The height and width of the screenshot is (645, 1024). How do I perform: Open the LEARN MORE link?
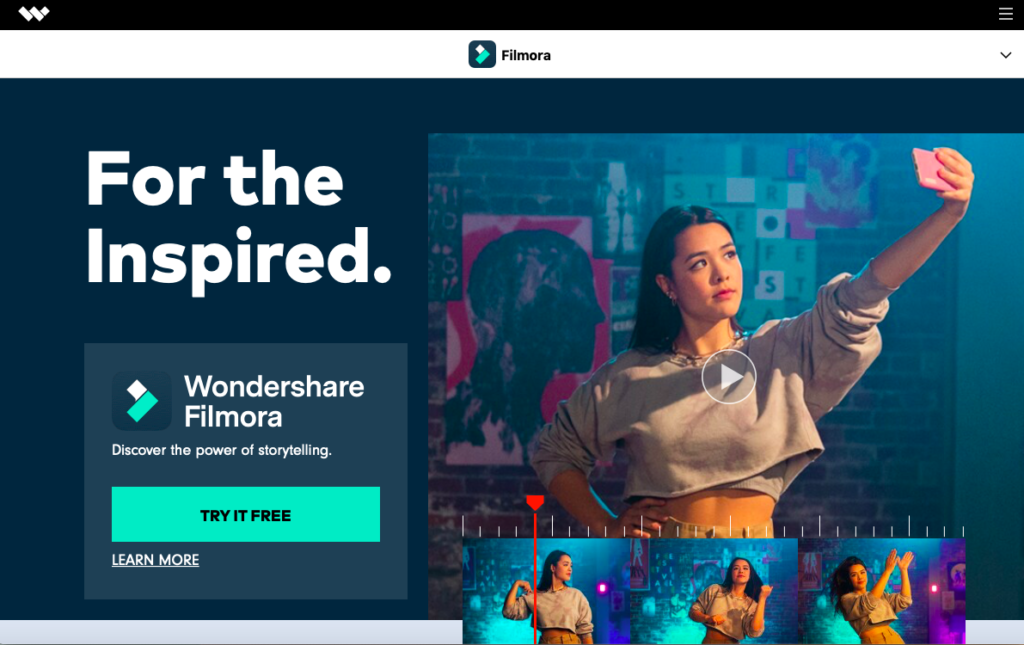[x=155, y=560]
